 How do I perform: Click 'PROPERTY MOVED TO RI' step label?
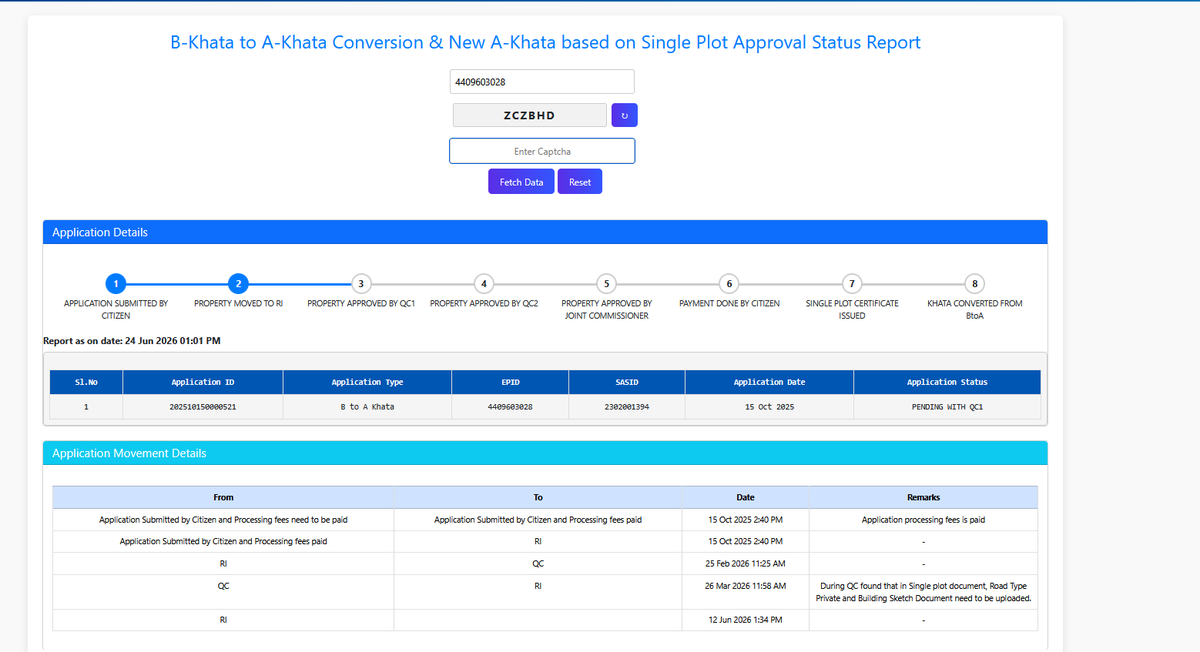pos(238,303)
